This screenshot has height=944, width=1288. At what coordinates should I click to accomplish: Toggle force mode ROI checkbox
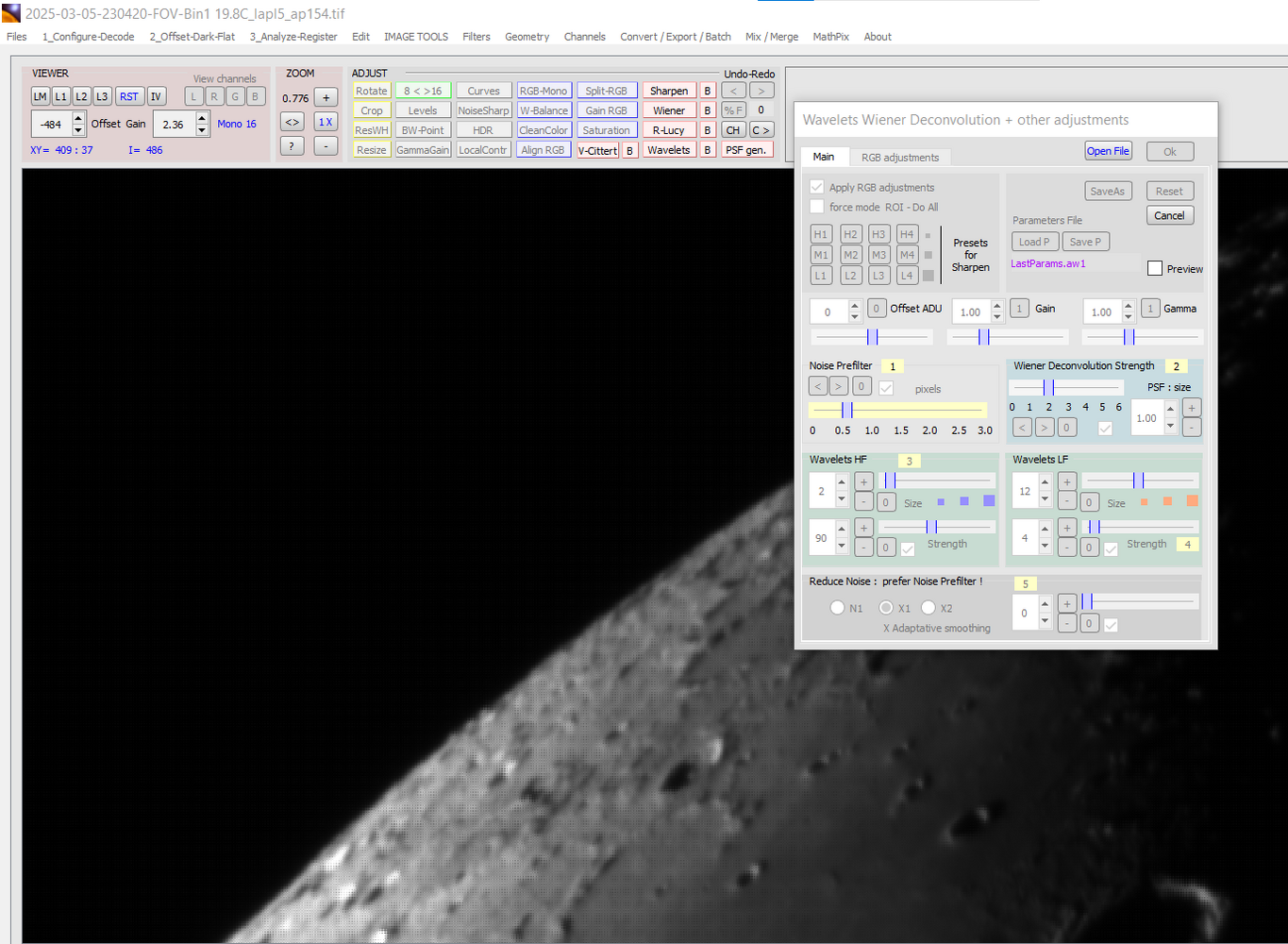(817, 207)
